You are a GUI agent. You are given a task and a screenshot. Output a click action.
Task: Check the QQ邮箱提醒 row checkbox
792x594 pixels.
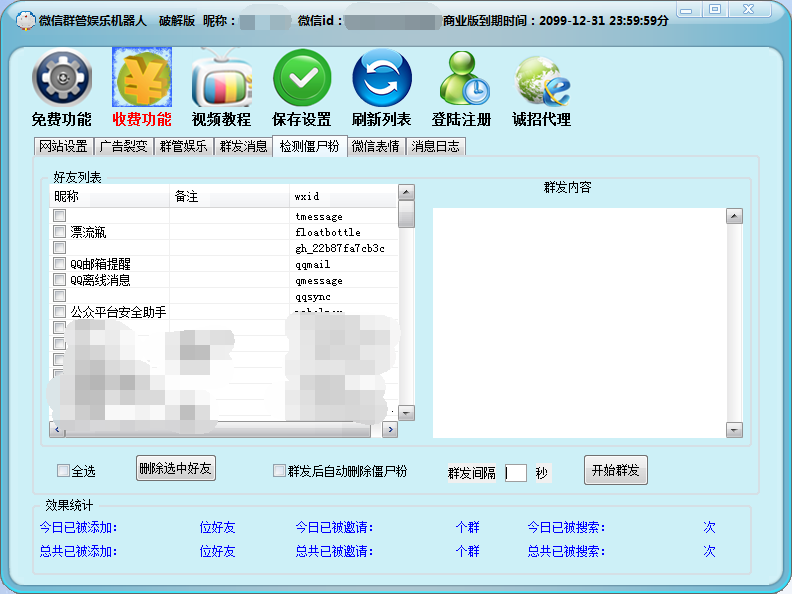coord(60,264)
